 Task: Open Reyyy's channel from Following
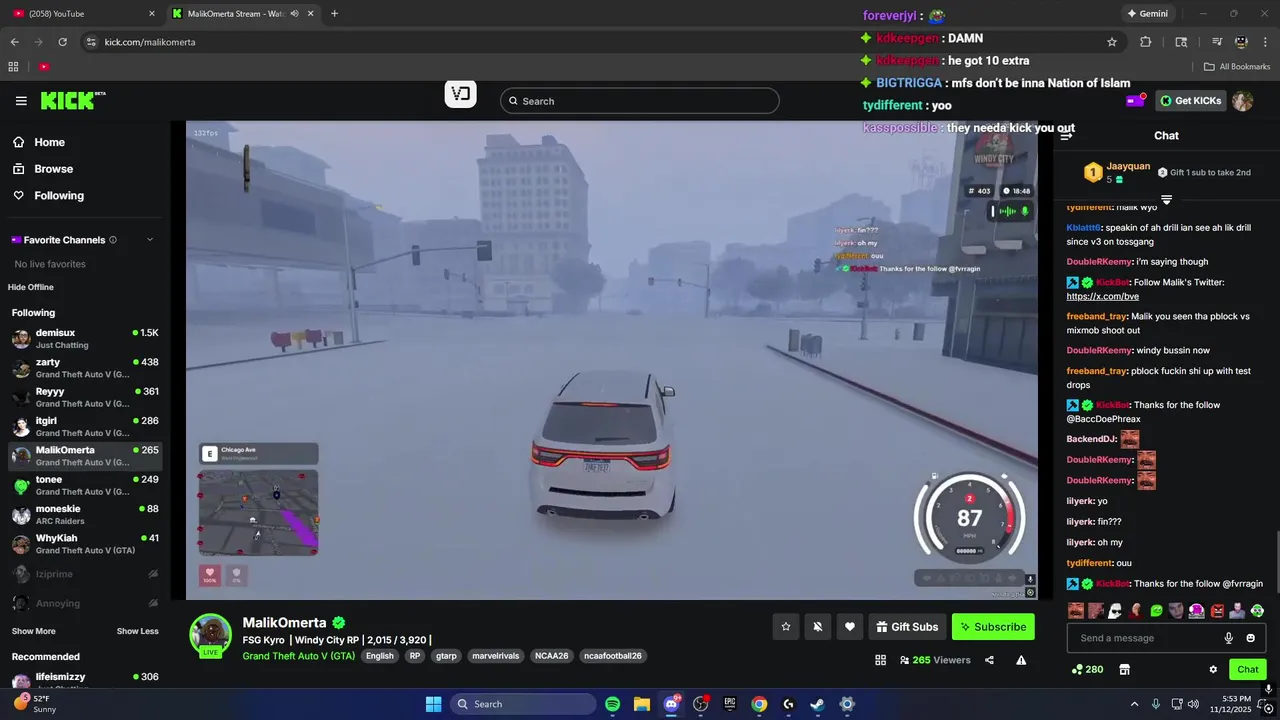click(85, 397)
